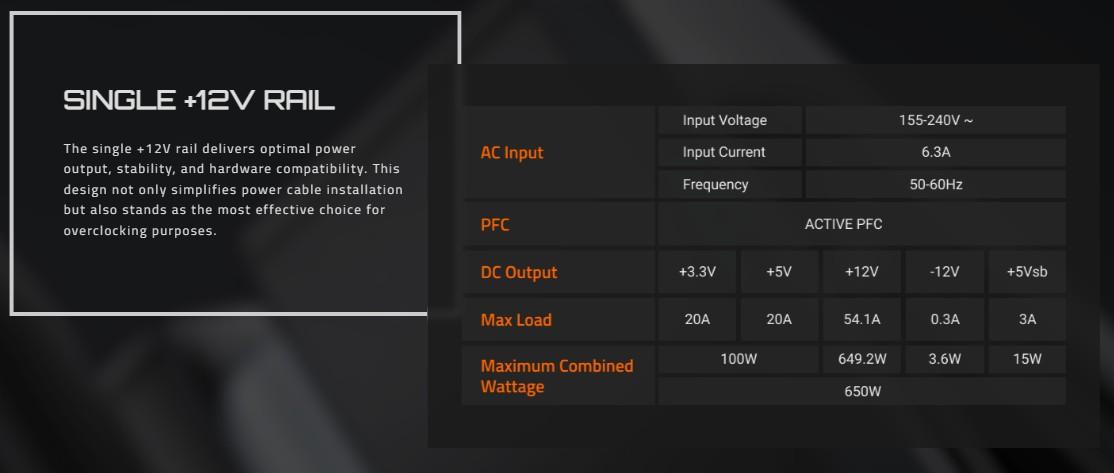
Task: Click the Input Current cell
Action: pyautogui.click(x=724, y=152)
